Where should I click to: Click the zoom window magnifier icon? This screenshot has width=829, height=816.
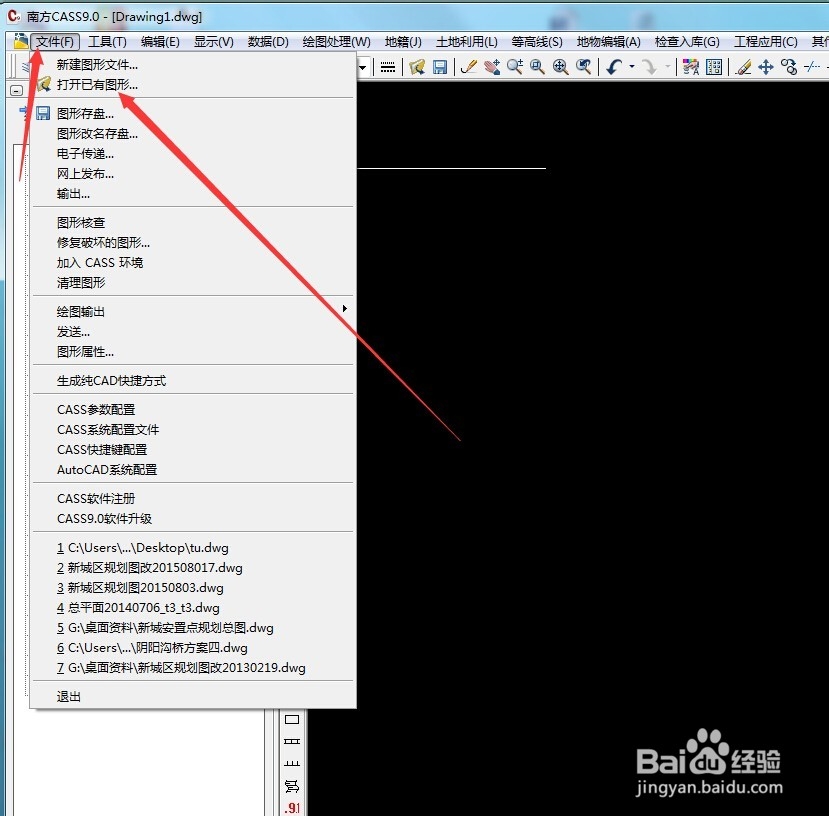click(x=538, y=67)
